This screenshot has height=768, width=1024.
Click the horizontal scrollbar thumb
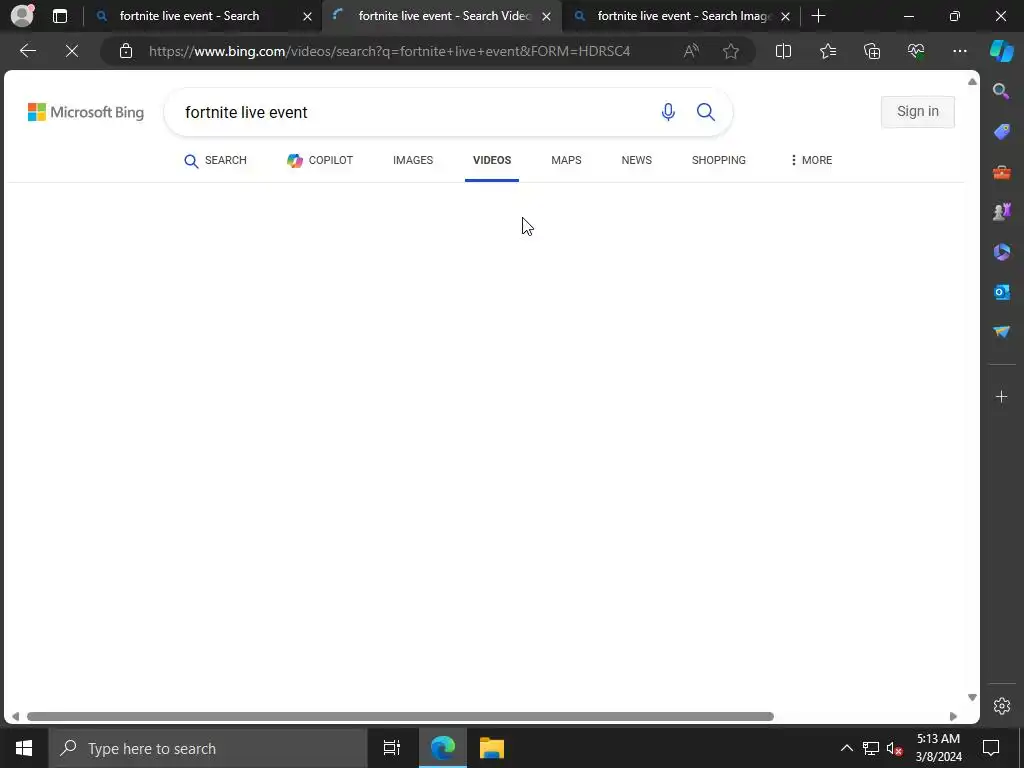point(400,716)
